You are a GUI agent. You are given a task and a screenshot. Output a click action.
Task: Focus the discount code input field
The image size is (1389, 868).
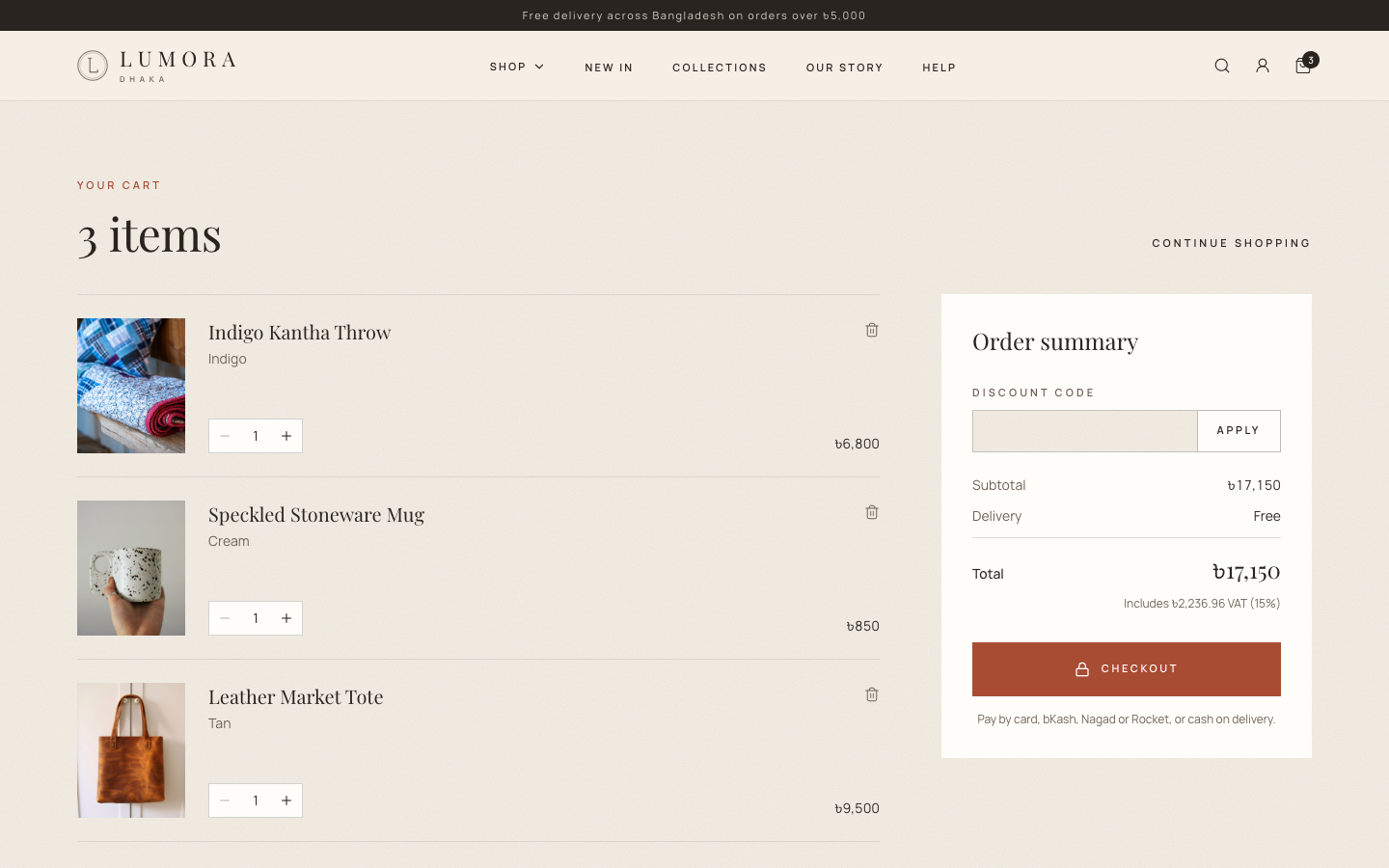[x=1085, y=431]
